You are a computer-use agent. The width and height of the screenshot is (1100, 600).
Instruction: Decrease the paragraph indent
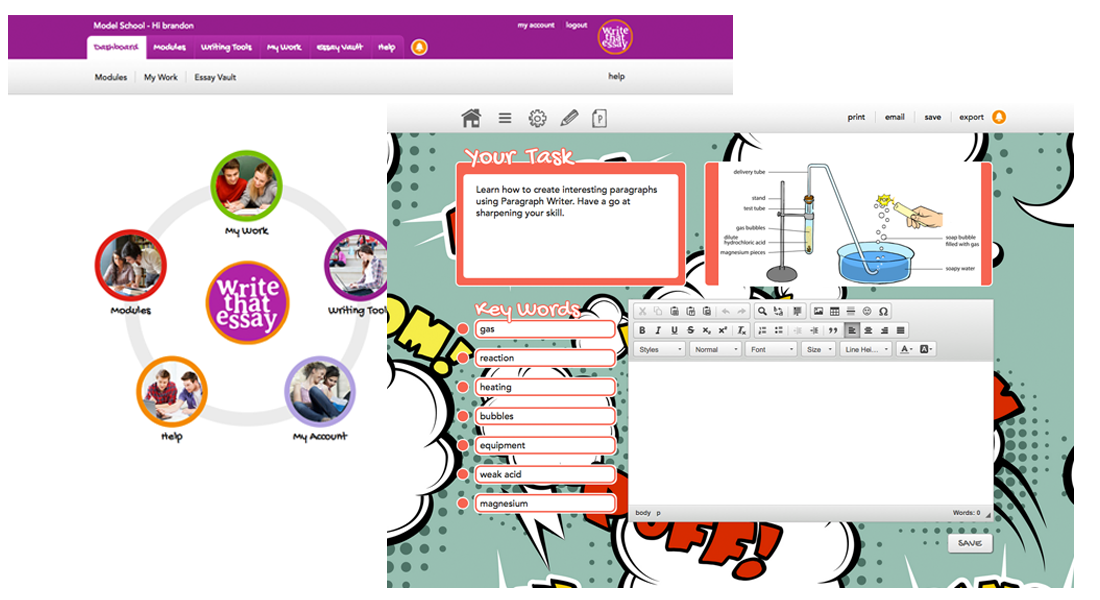(797, 331)
